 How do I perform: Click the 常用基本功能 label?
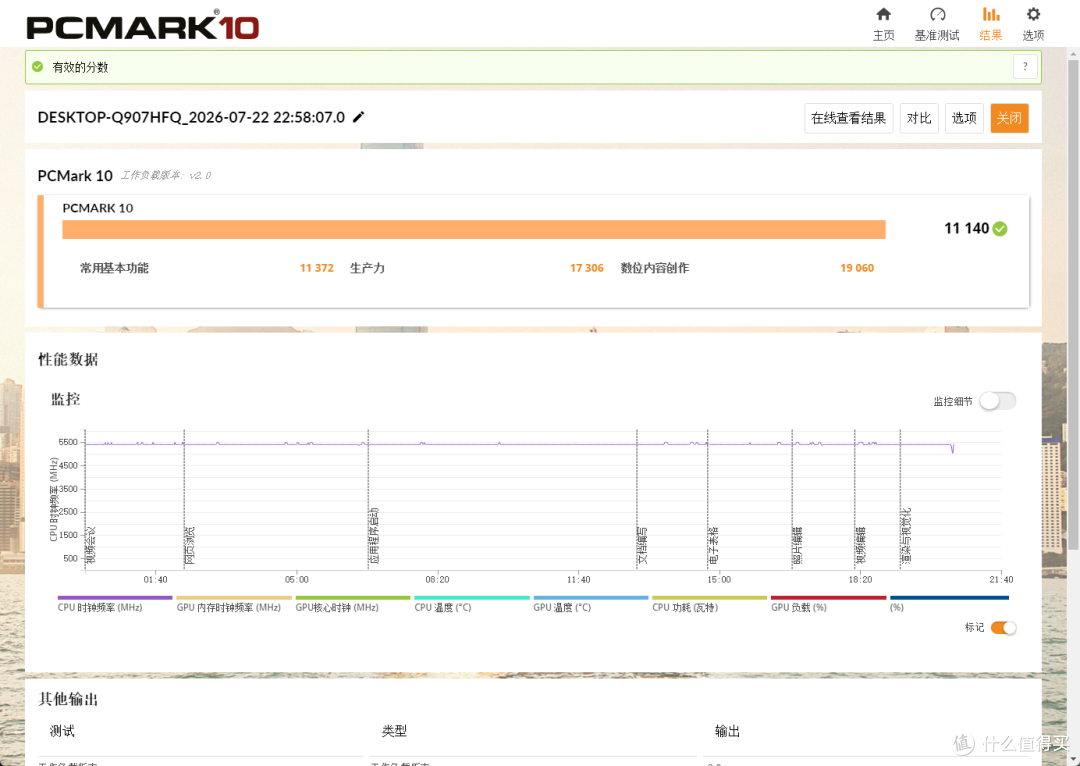pyautogui.click(x=114, y=268)
